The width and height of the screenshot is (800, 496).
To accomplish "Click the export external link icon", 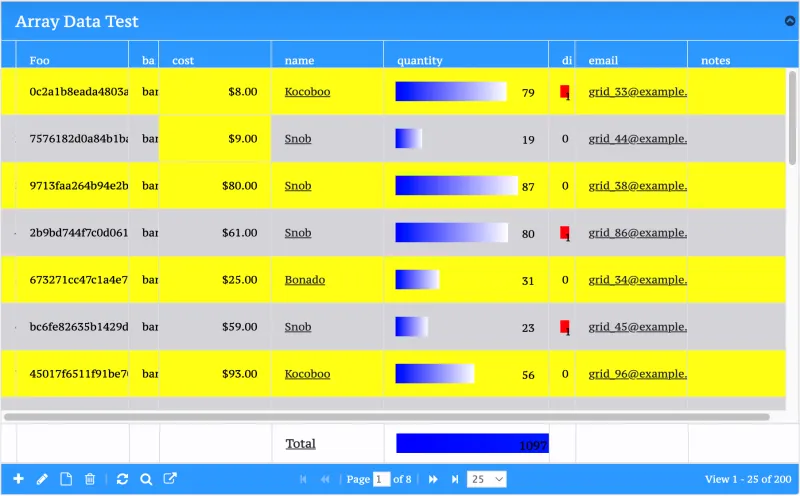I will coord(170,478).
